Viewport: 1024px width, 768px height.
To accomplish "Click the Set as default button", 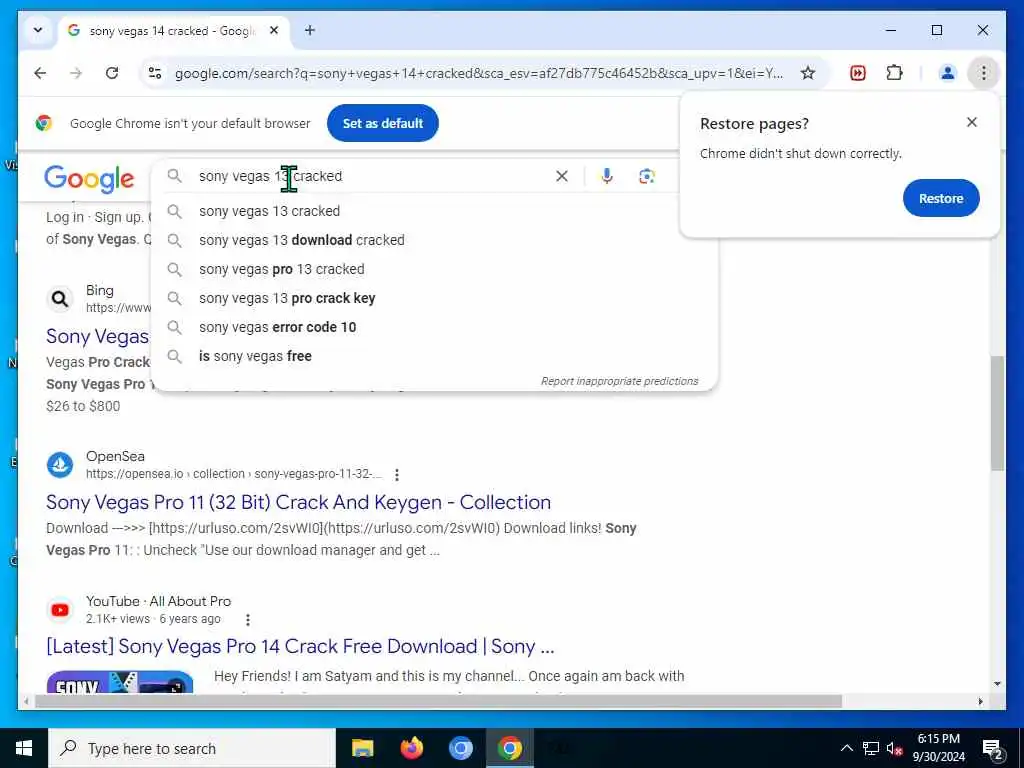I will [x=383, y=123].
